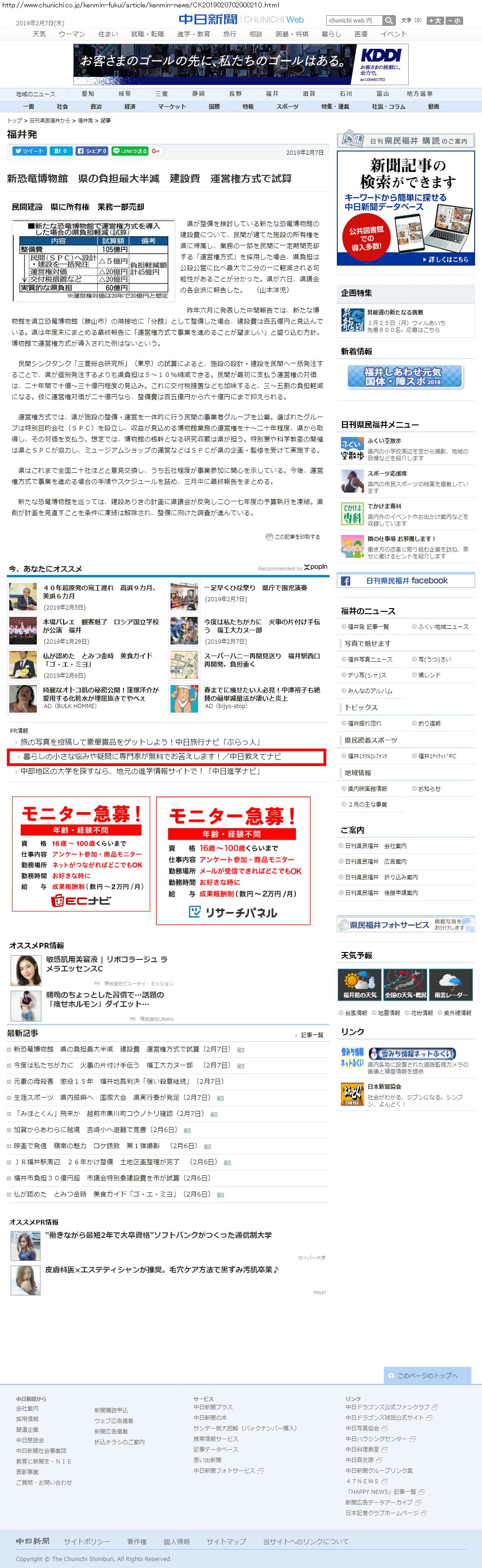
Task: Open 社説・コラム category tab
Action: tap(388, 106)
